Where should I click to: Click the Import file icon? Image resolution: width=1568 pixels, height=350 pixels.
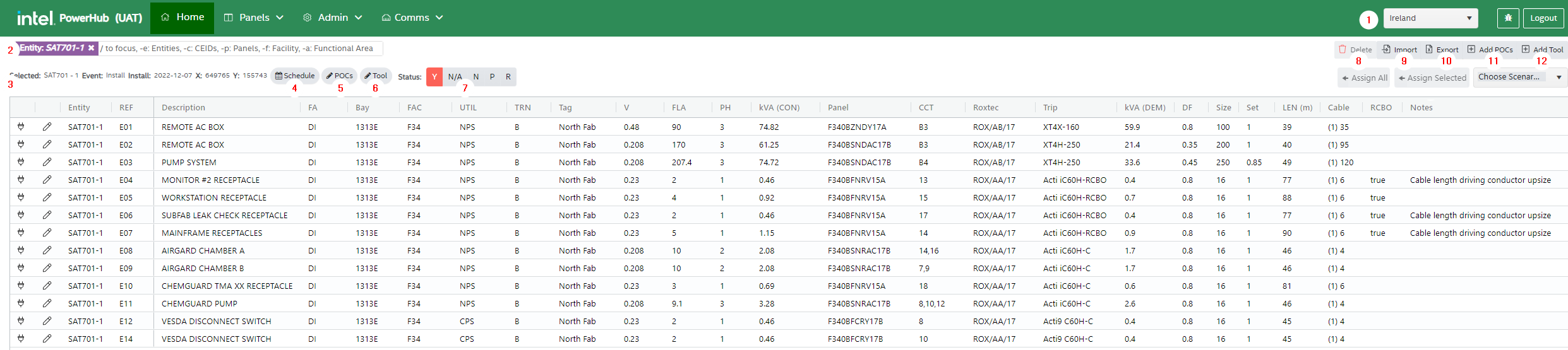pos(1387,49)
